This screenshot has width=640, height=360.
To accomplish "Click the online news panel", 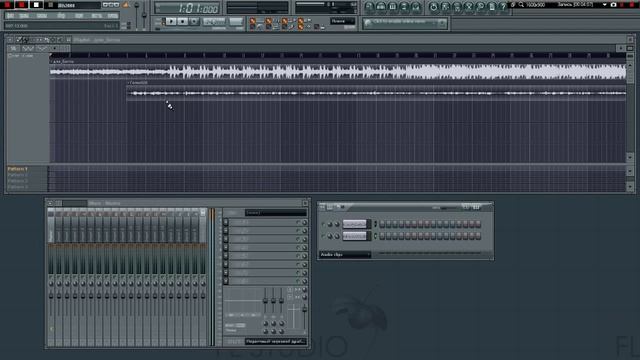I will click(x=405, y=24).
